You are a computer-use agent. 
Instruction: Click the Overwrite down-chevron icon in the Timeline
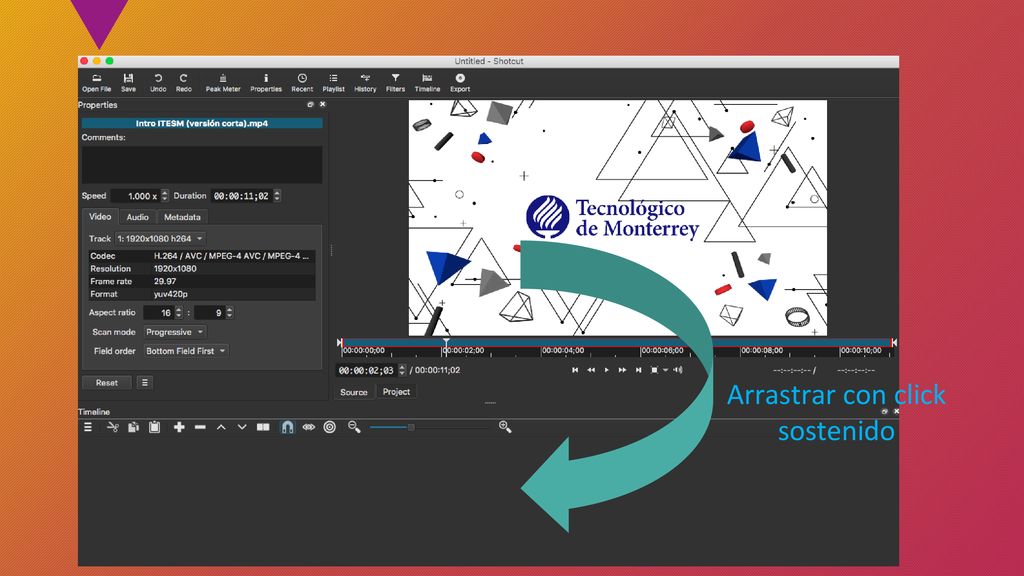click(x=242, y=427)
